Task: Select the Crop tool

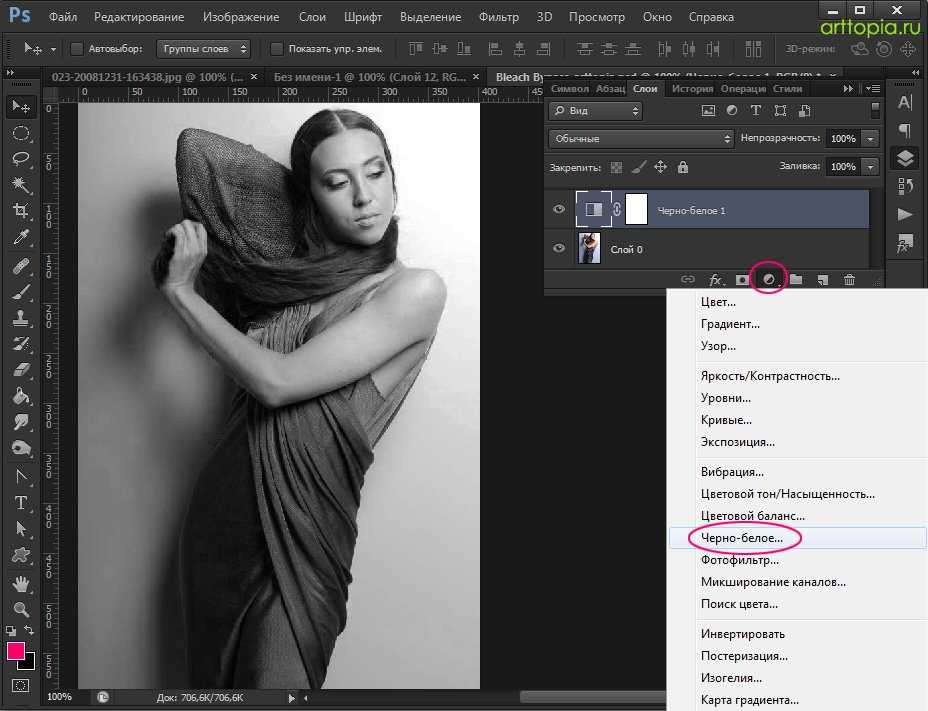Action: tap(21, 211)
